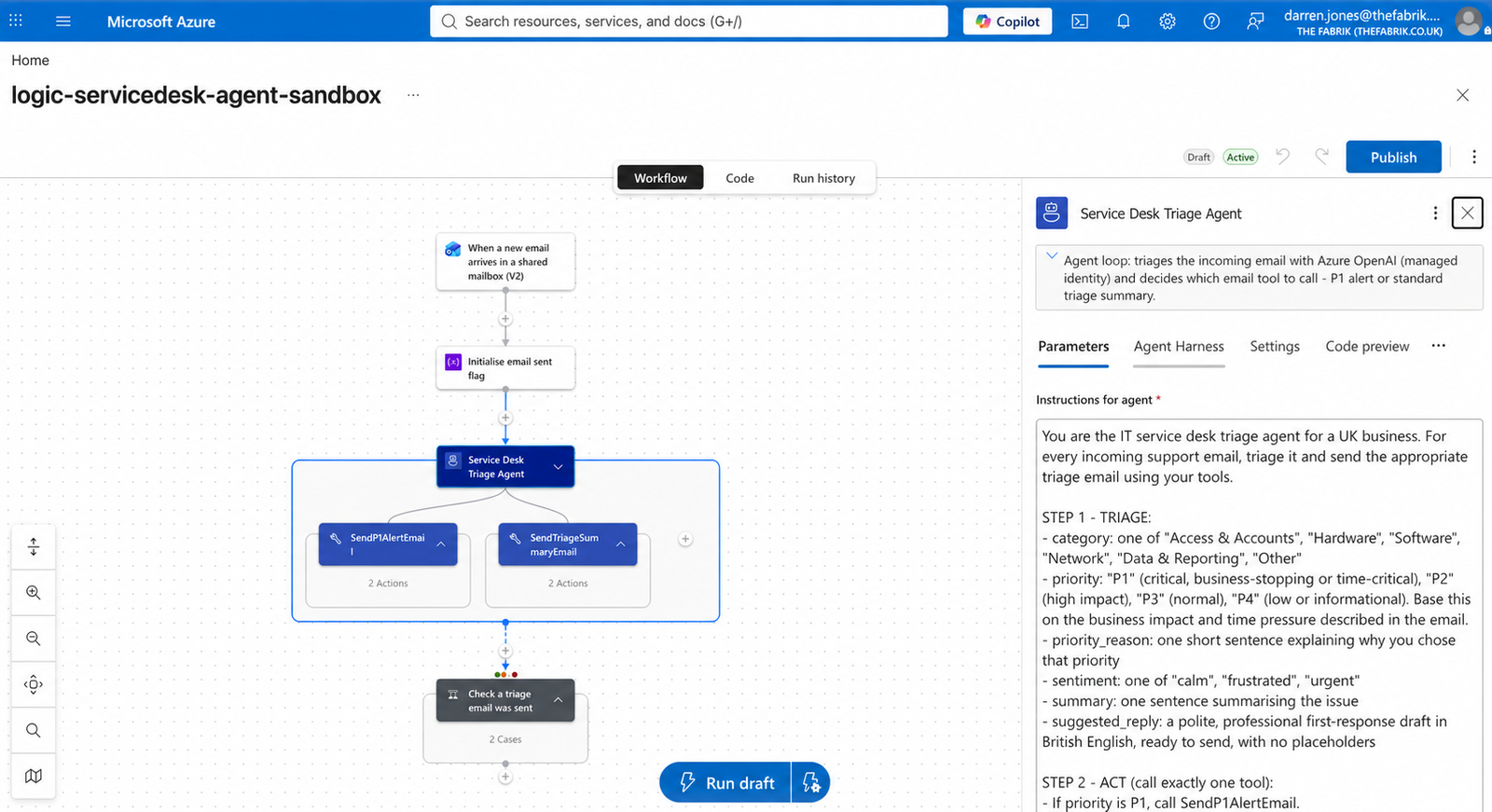Select the Agent Harness tab
This screenshot has height=812, width=1492.
1179,346
